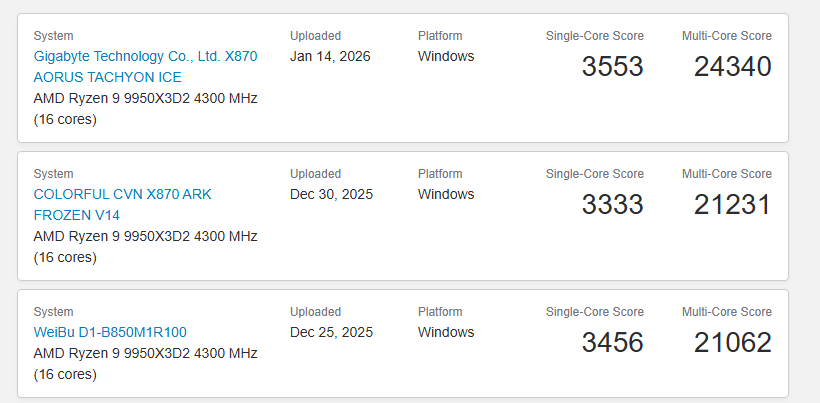Image resolution: width=820 pixels, height=403 pixels.
Task: Click the multi-core score 21231
Action: pos(733,205)
